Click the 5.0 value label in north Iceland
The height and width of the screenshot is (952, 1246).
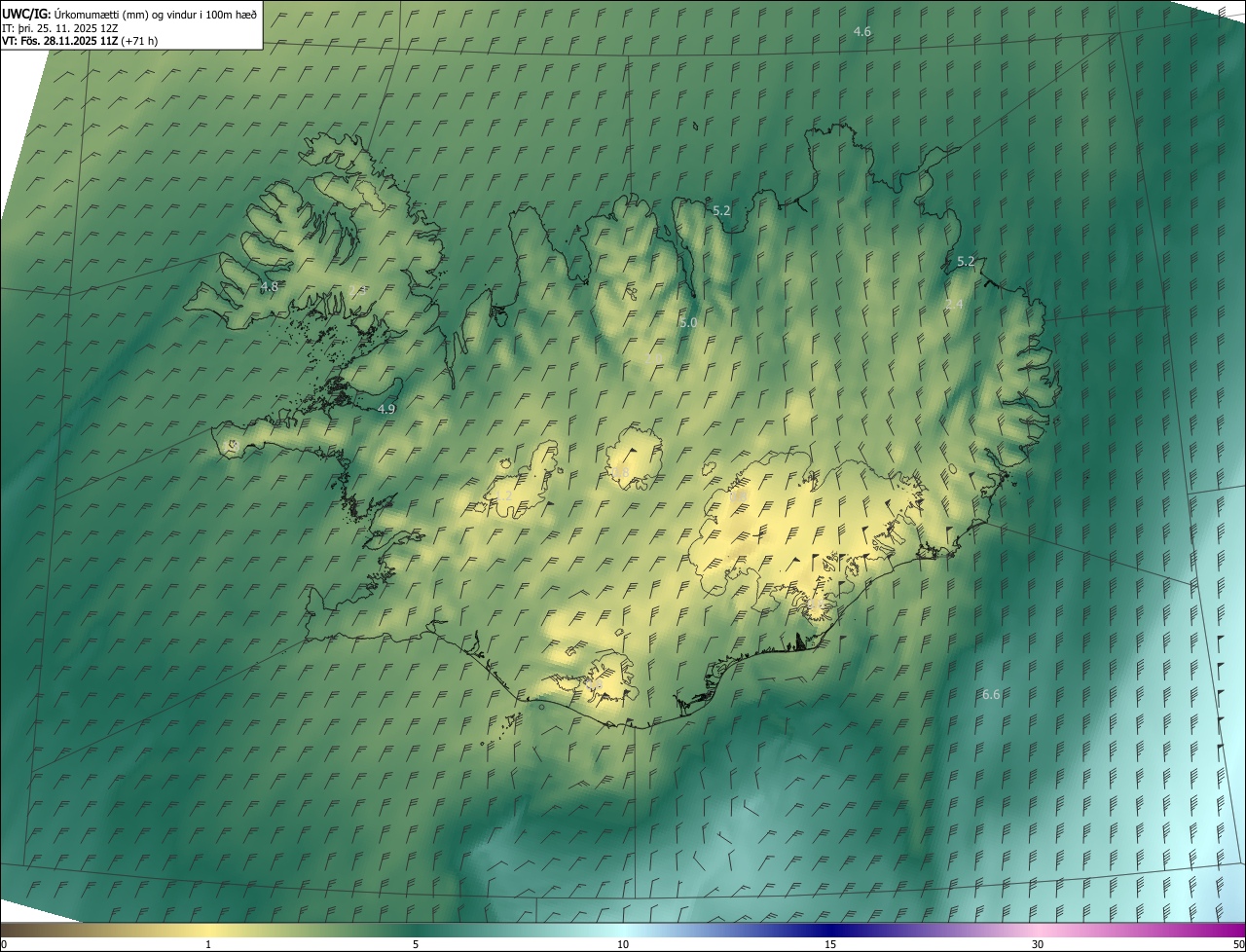click(x=688, y=322)
